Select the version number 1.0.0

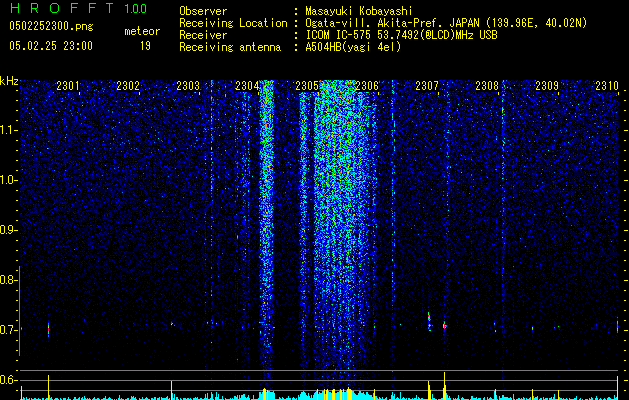(x=136, y=9)
